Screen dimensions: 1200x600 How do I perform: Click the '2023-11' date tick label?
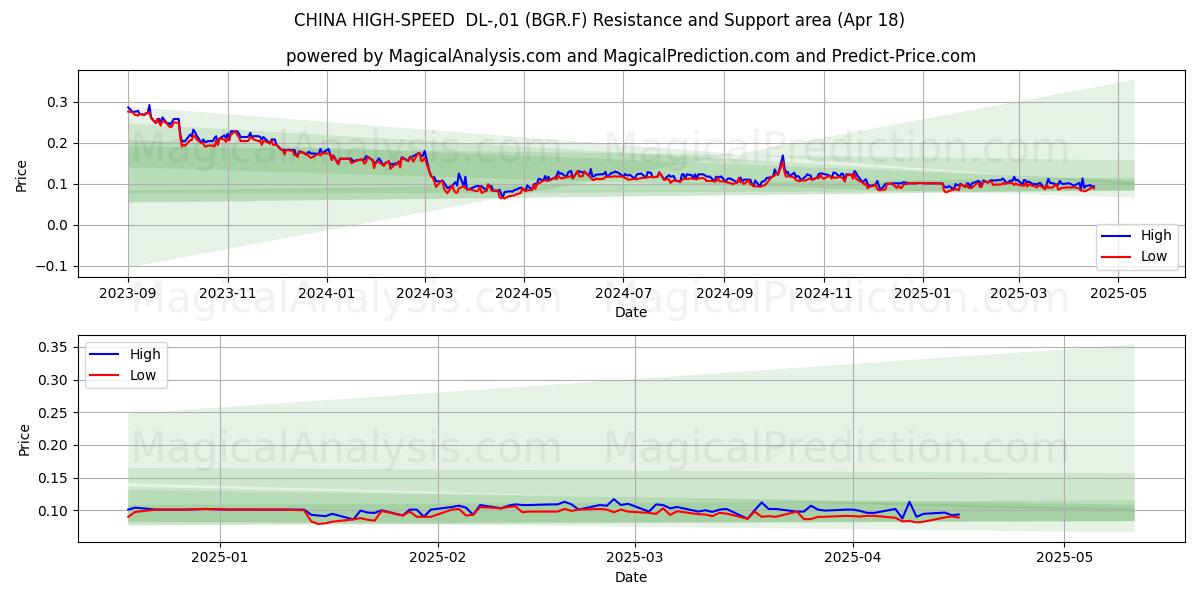(228, 293)
